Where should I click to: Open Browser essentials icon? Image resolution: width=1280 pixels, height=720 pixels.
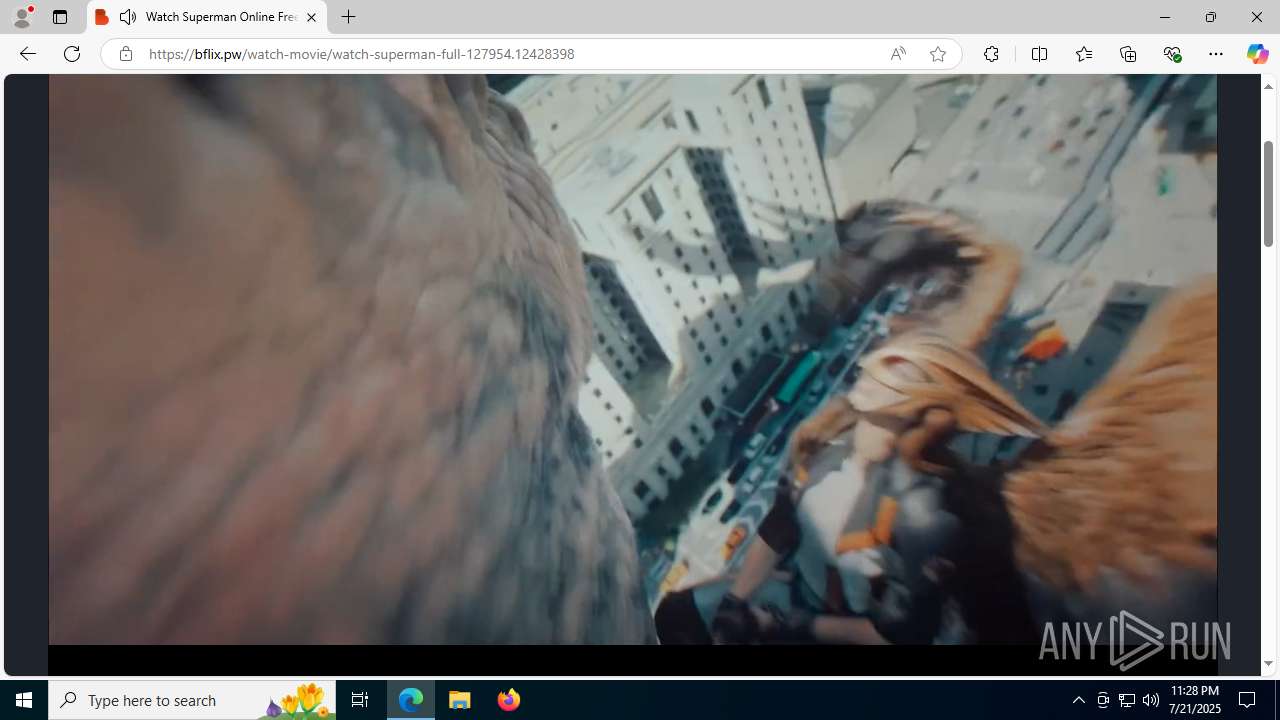(1172, 54)
